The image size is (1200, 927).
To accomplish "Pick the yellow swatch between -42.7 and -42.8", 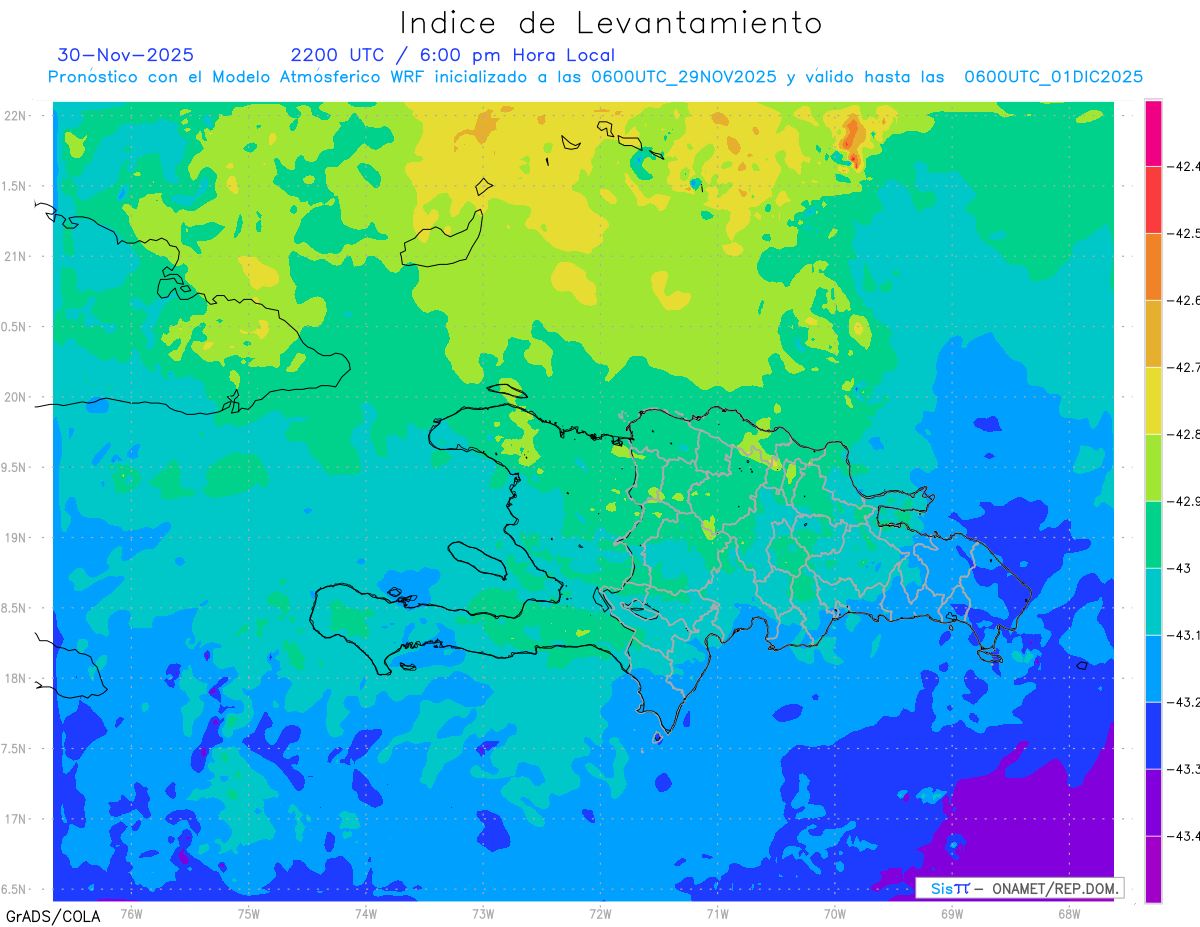I will pos(1153,401).
